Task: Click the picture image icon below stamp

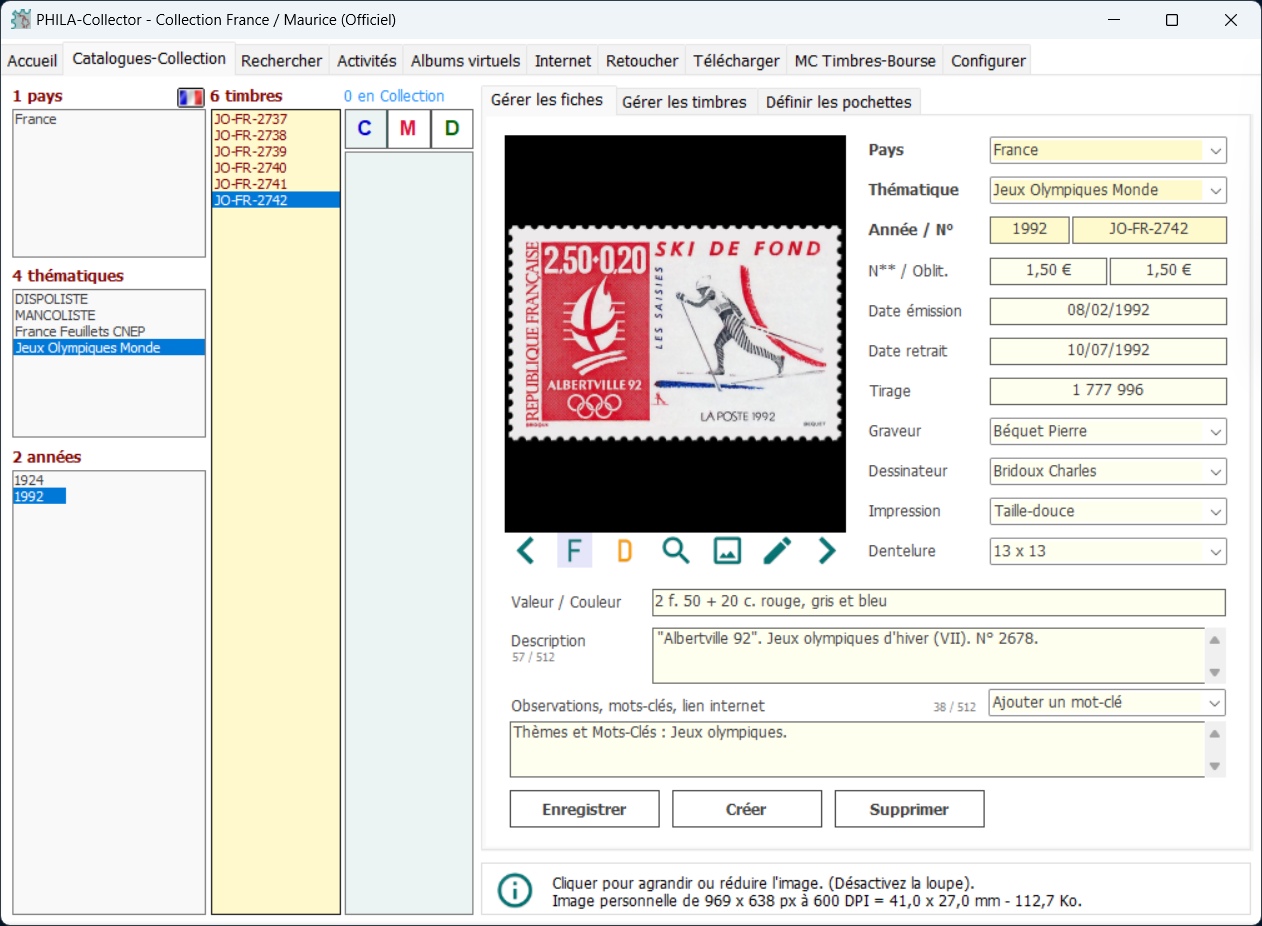Action: click(x=727, y=550)
